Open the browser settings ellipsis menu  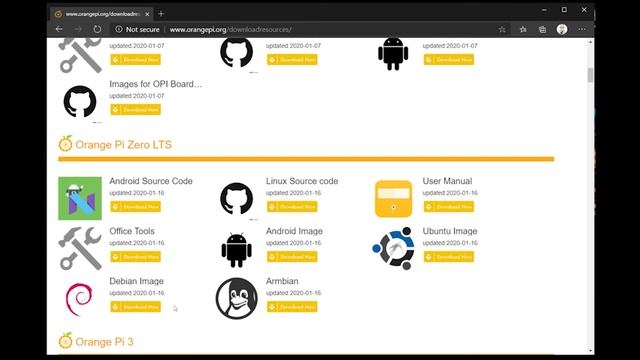tap(582, 29)
